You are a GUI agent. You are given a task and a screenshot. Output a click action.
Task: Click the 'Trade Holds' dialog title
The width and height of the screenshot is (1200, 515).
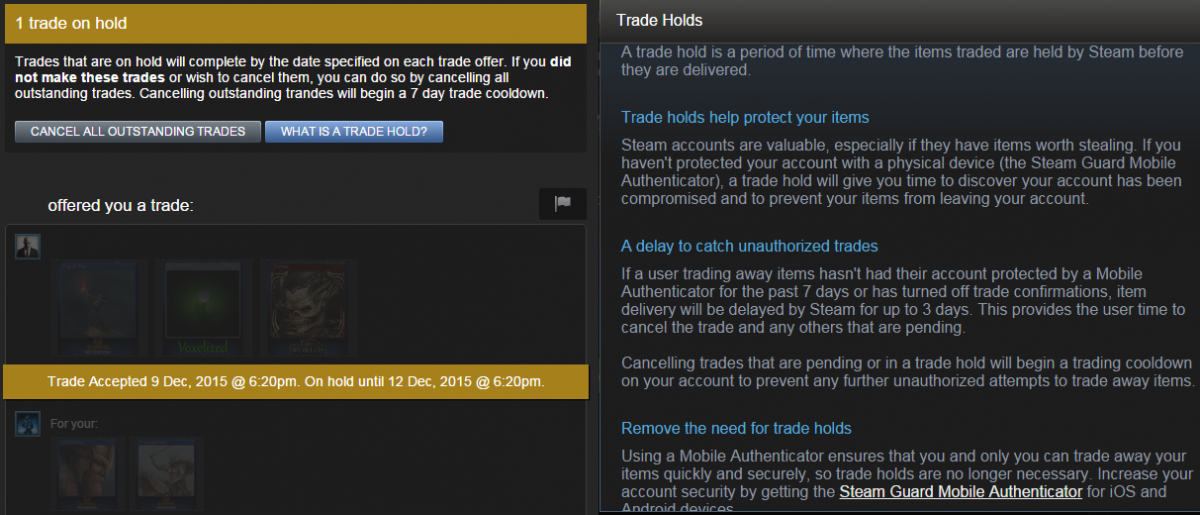(x=659, y=20)
